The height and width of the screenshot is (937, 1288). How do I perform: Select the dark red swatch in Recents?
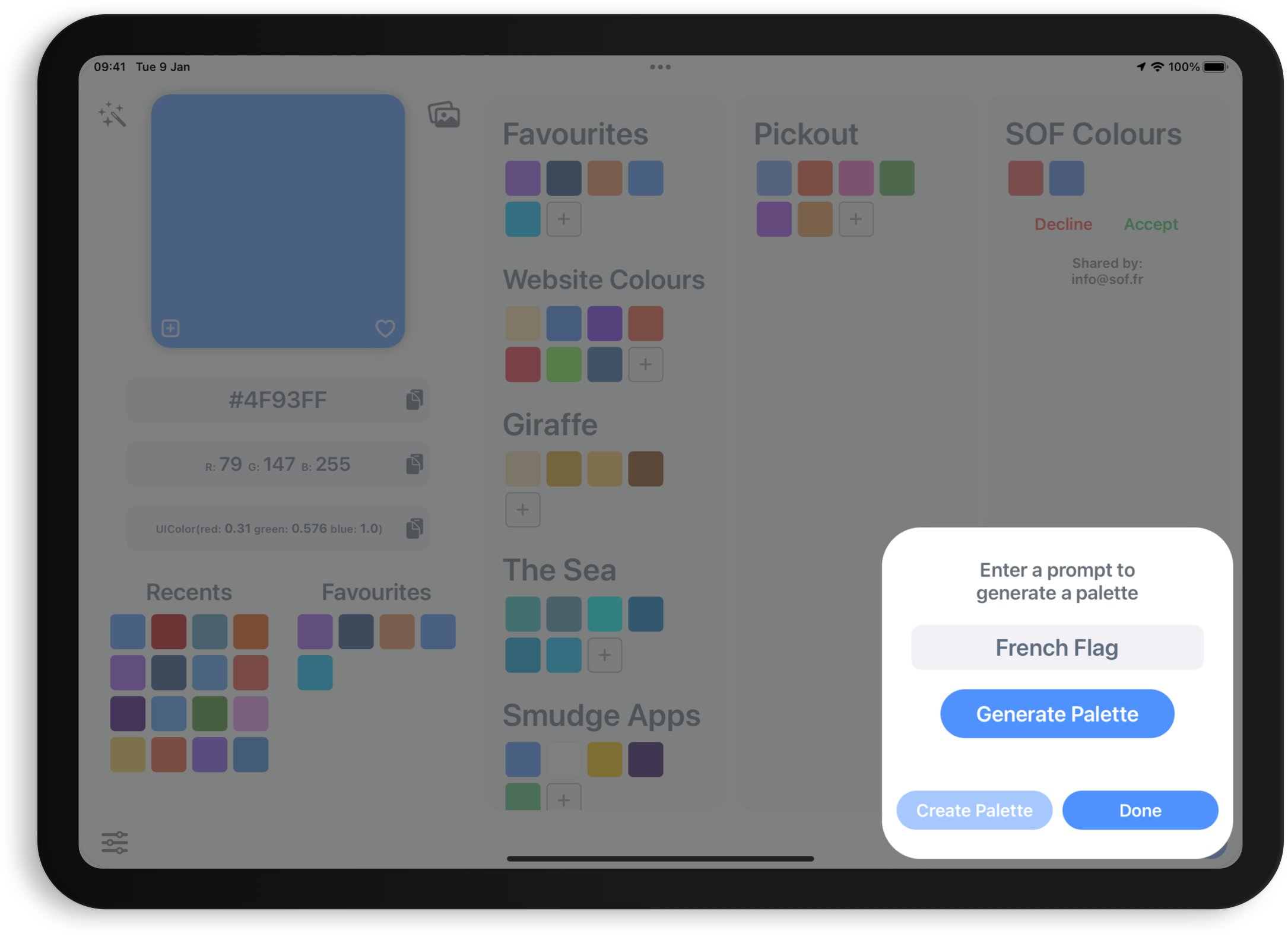pos(169,631)
